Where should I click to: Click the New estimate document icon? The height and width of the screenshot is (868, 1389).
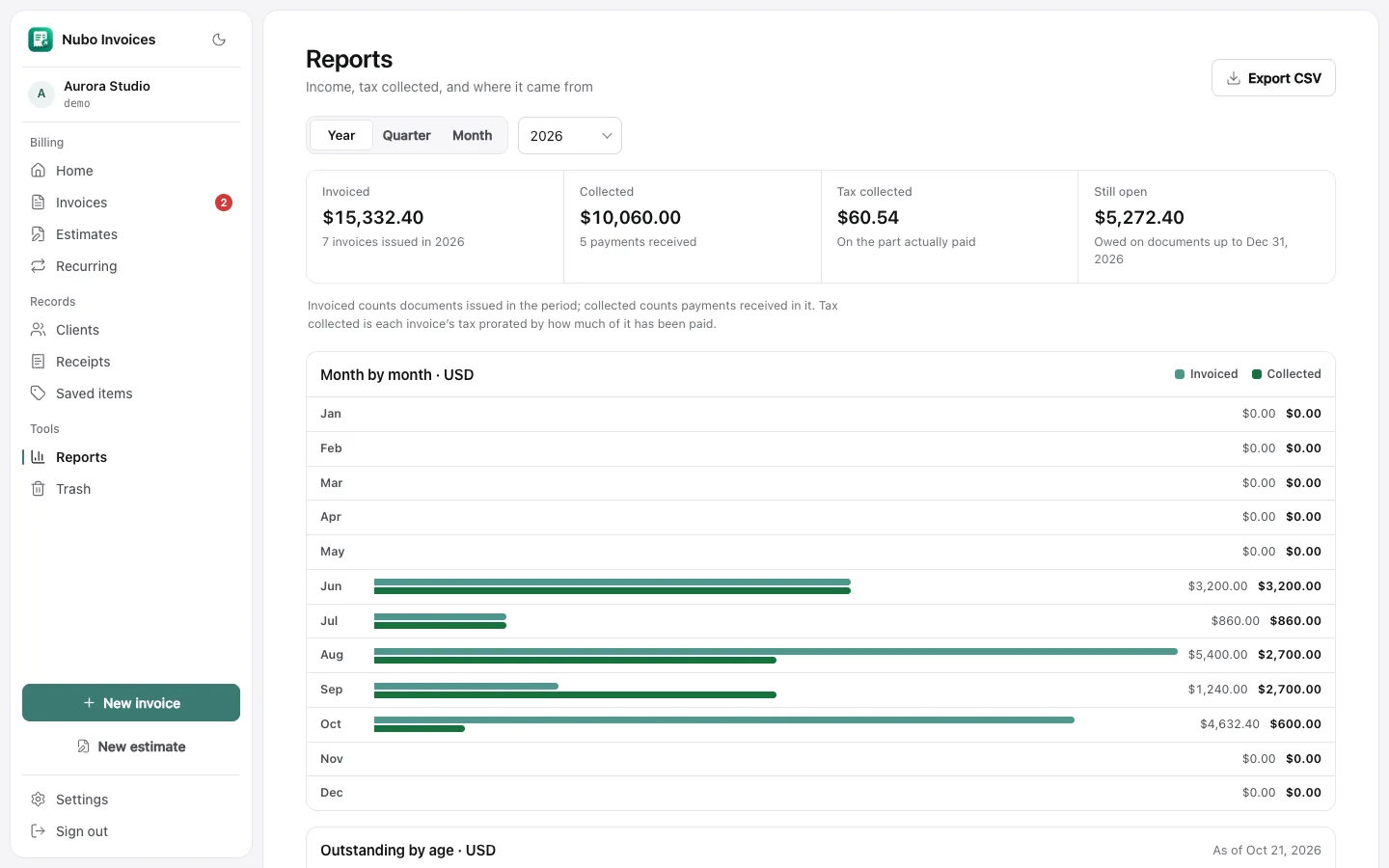[84, 746]
